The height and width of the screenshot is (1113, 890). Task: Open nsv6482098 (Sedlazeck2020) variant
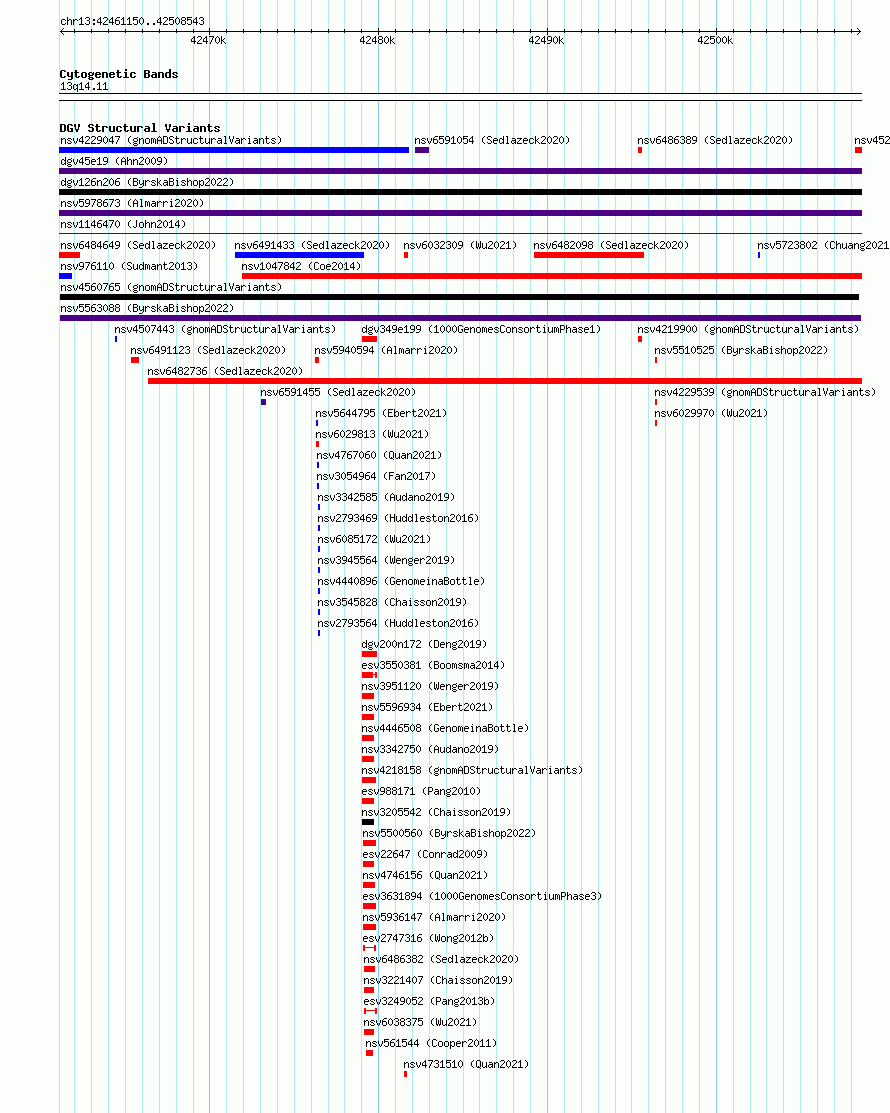click(x=611, y=246)
